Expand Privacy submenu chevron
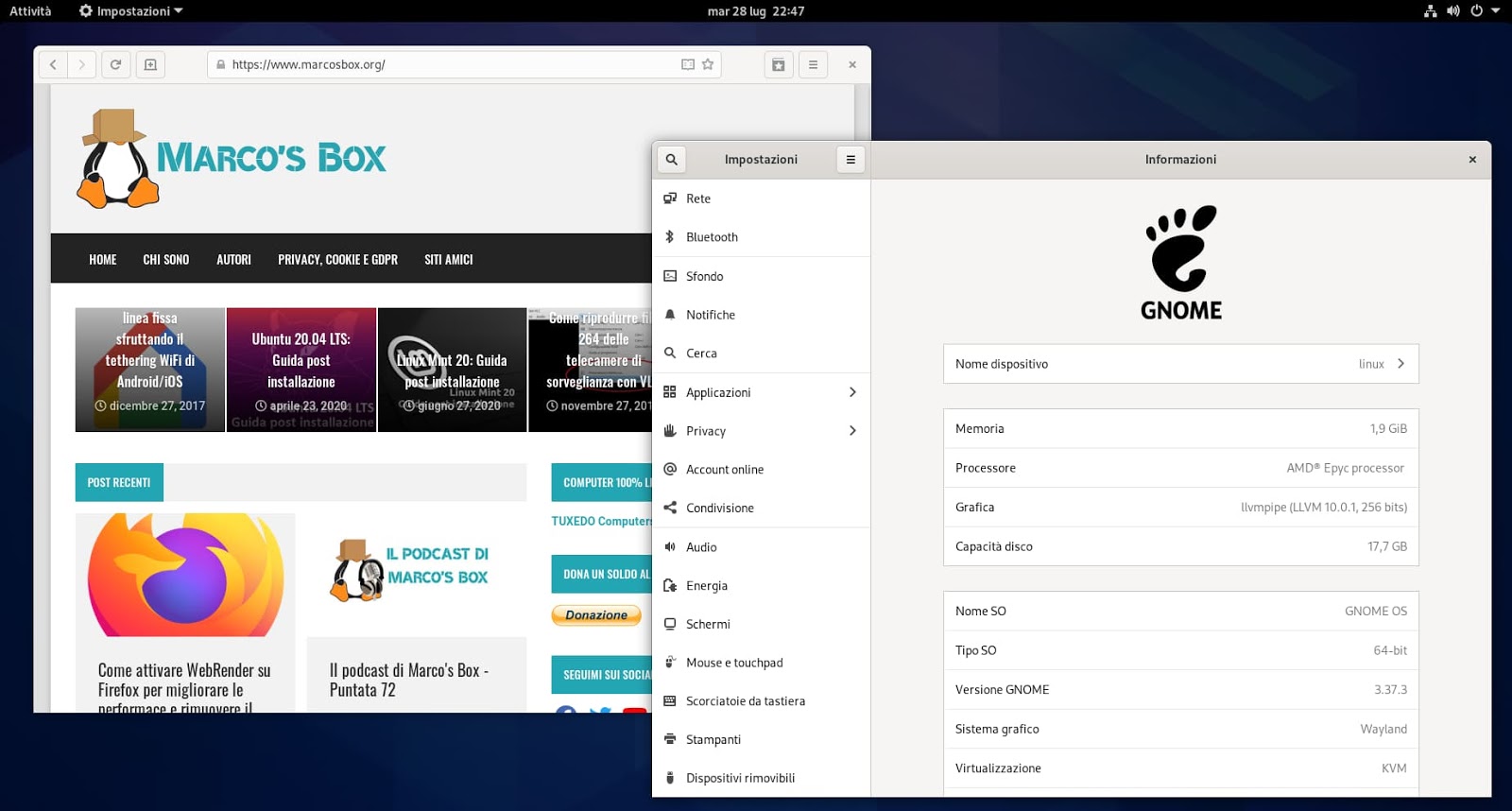Image resolution: width=1512 pixels, height=811 pixels. [852, 431]
